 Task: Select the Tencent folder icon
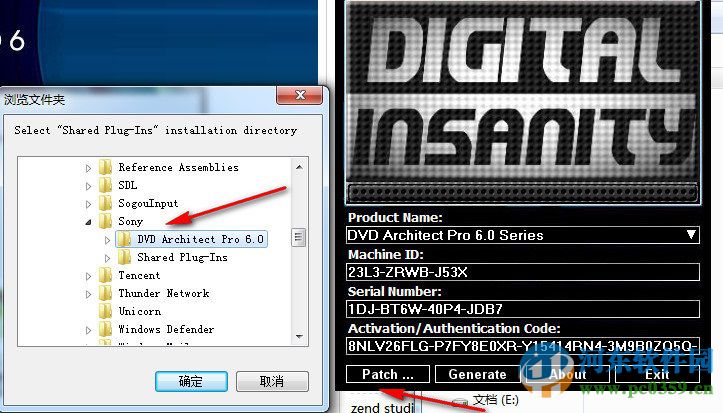(x=106, y=275)
